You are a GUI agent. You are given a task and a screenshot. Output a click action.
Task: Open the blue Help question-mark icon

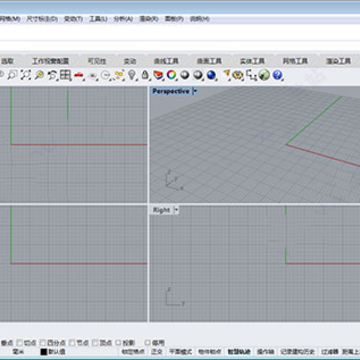[277, 75]
